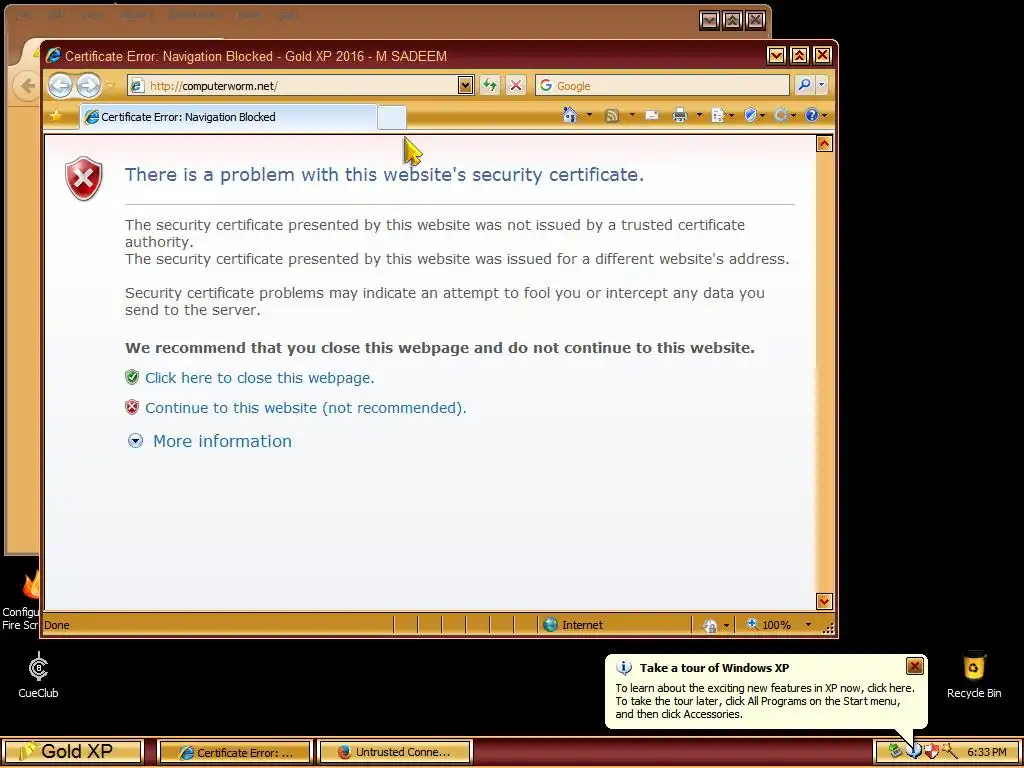The image size is (1024, 768).
Task: Click here to close this webpage link
Action: [259, 378]
